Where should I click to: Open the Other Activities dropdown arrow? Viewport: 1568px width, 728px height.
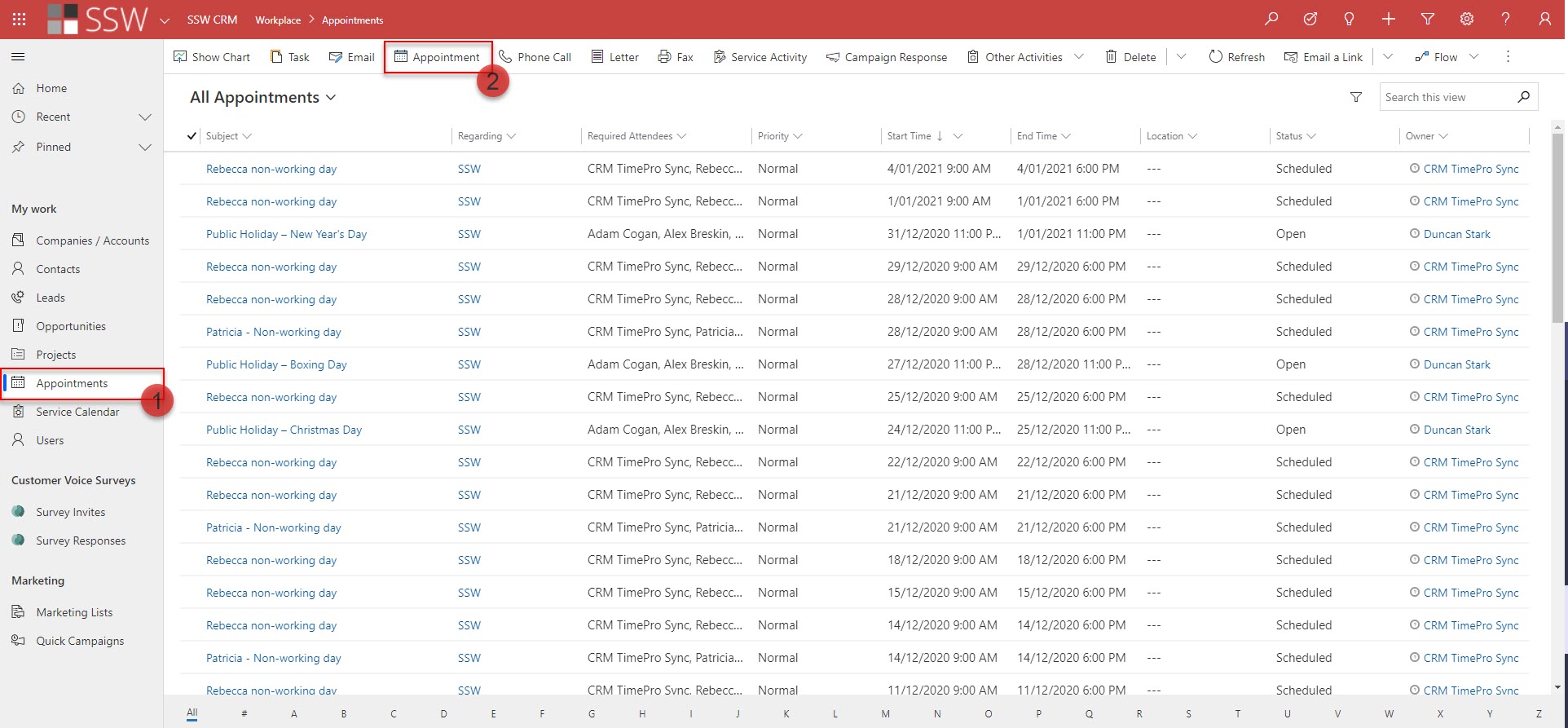tap(1079, 57)
